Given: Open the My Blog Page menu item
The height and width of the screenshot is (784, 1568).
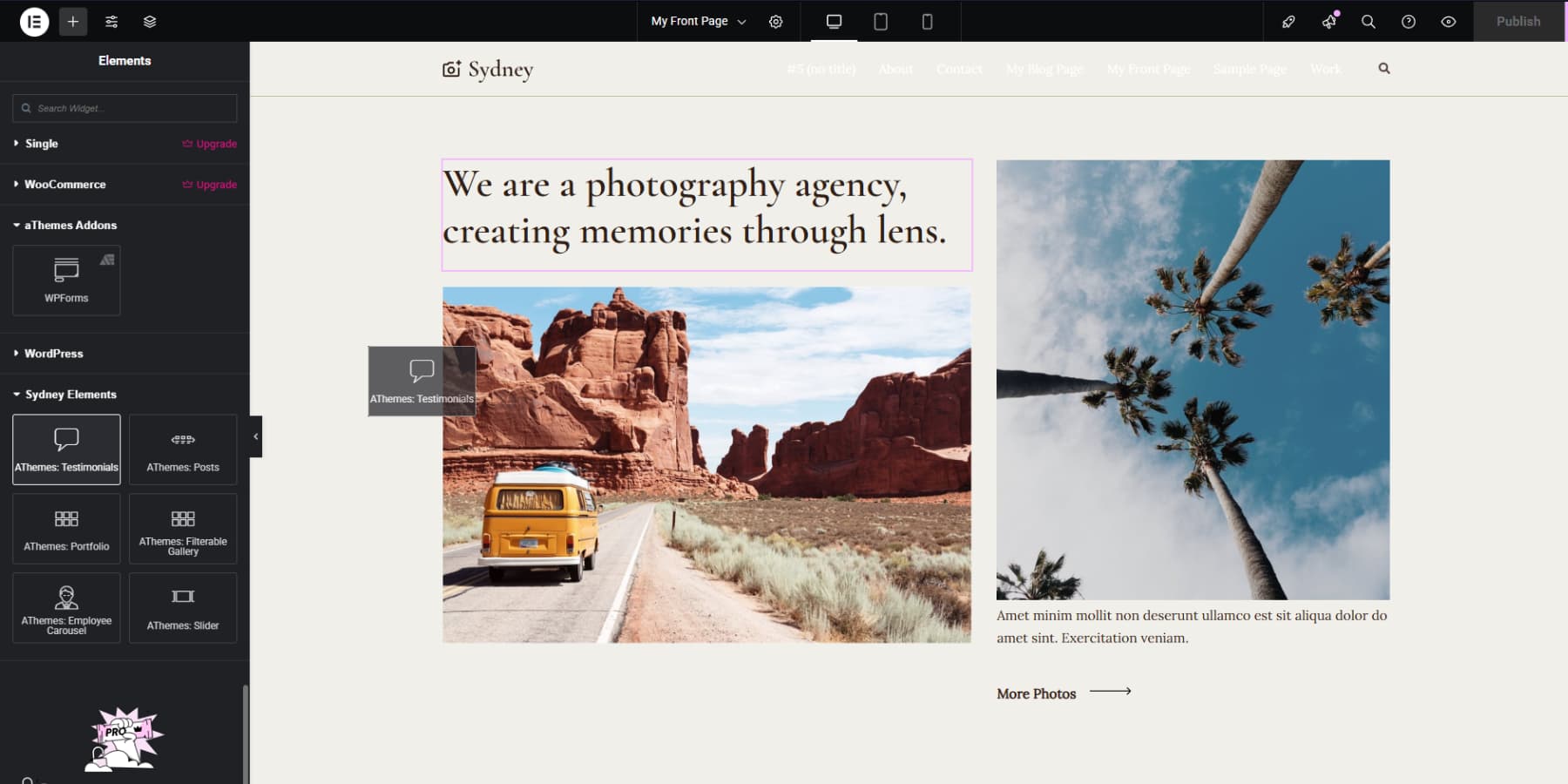Looking at the screenshot, I should click(1044, 69).
